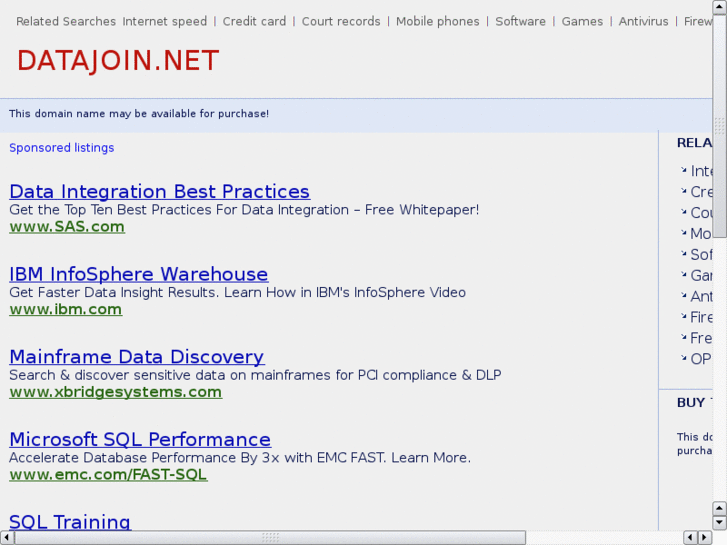Click the horizontal scrollbar's far-left arrow
The height and width of the screenshot is (545, 727).
click(x=7, y=538)
